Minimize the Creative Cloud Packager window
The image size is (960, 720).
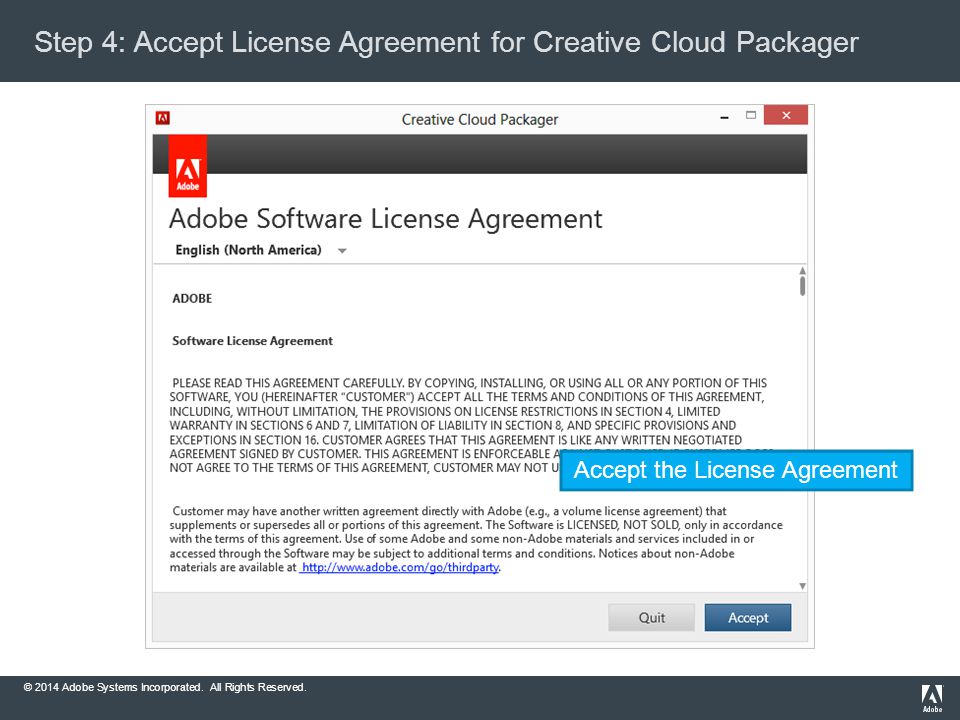pos(724,116)
